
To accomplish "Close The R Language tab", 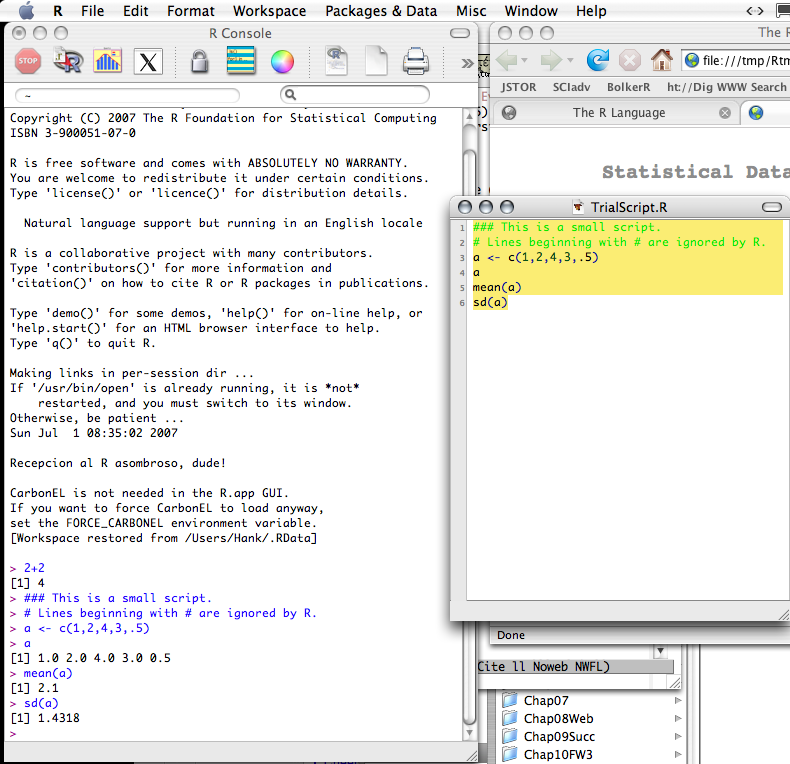I will click(725, 113).
